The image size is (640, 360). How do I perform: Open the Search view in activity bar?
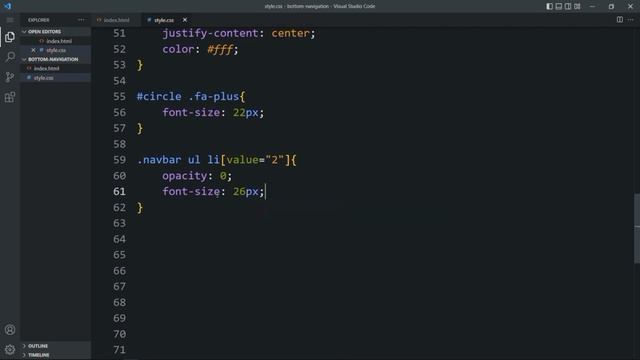[10, 57]
